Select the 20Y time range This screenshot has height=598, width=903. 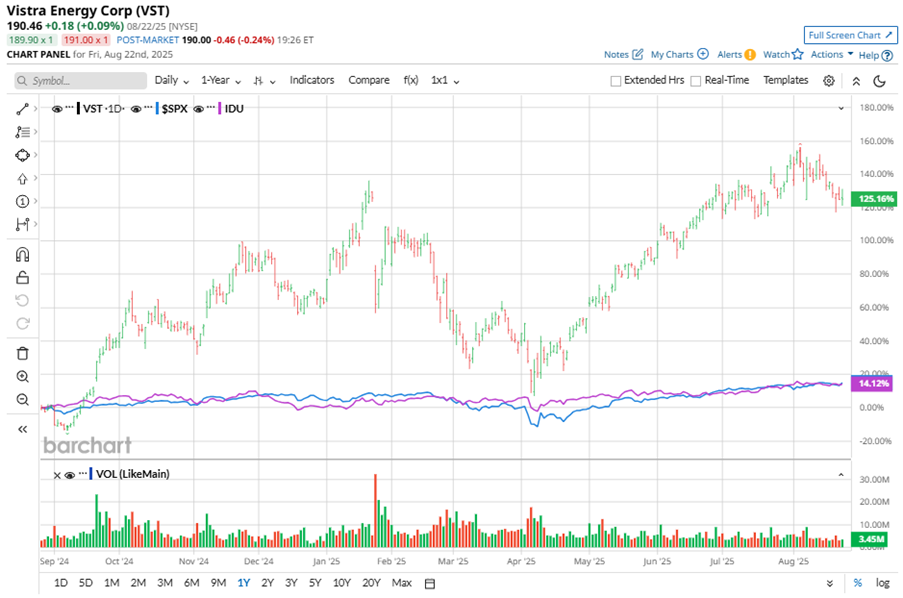point(371,583)
